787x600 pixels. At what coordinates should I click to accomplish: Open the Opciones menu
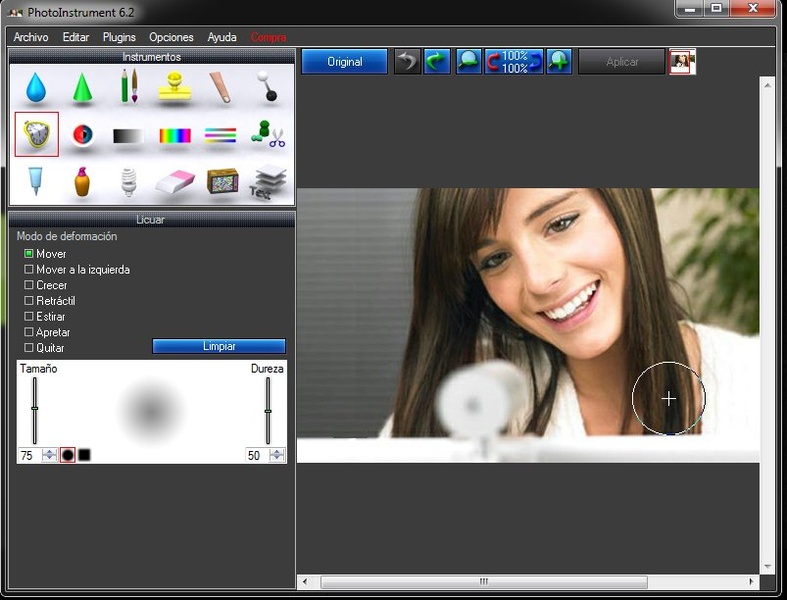[x=171, y=37]
